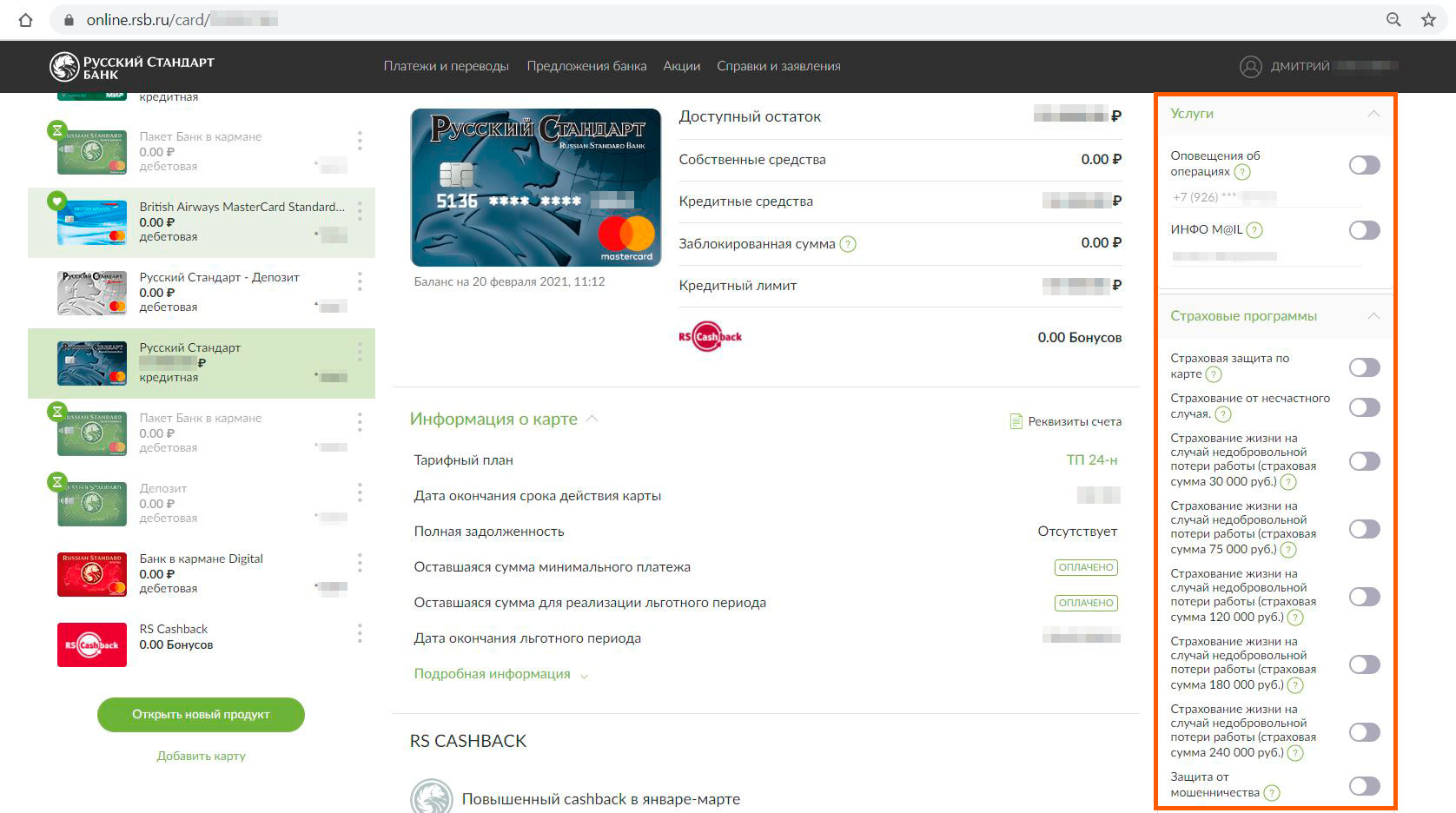Open Акции menu item
This screenshot has height=813, width=1456.
tap(682, 66)
